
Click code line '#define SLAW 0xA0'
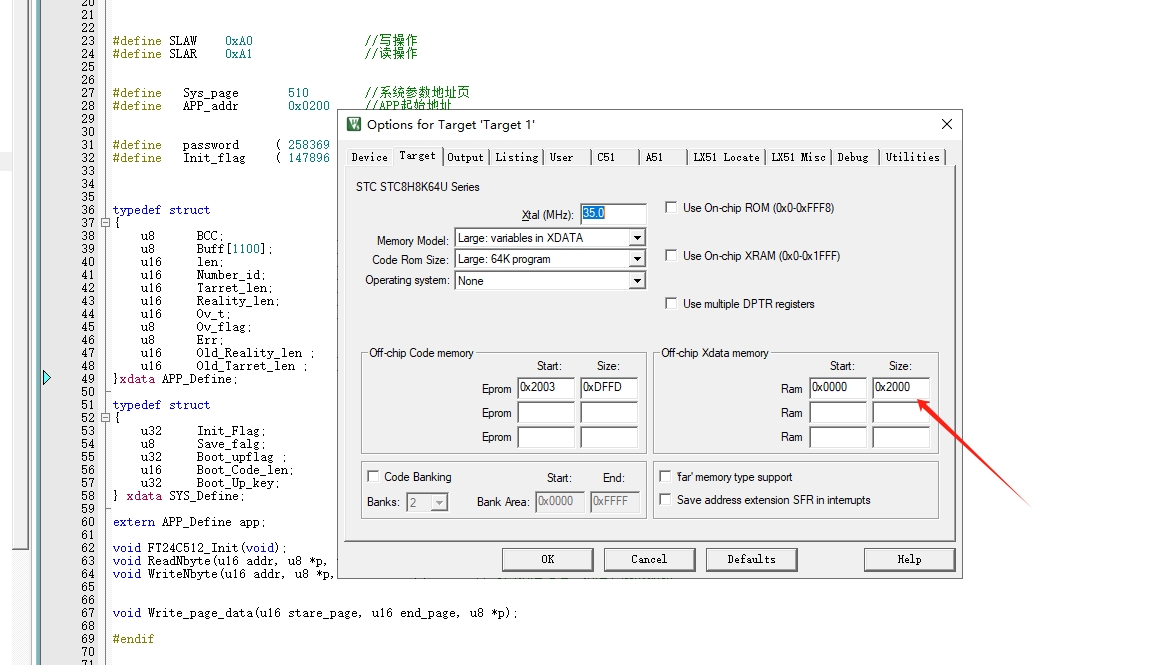(x=182, y=41)
